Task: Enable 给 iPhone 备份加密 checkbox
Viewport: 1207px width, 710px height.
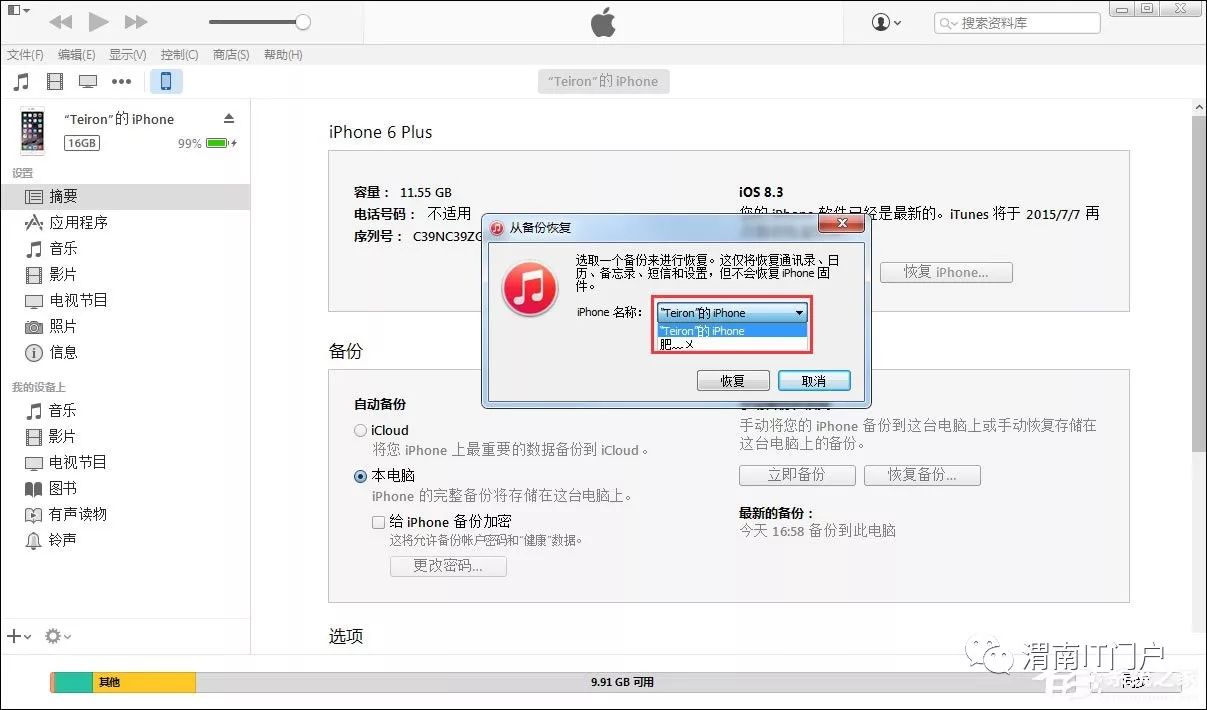Action: click(378, 522)
